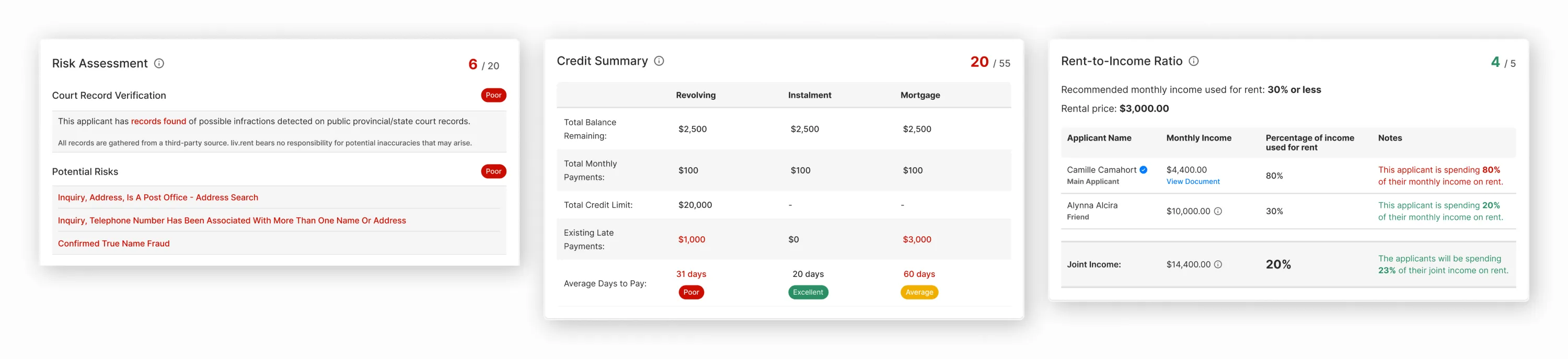
Task: Click the Rent-to-Income score 4 / 5
Action: pyautogui.click(x=1503, y=62)
